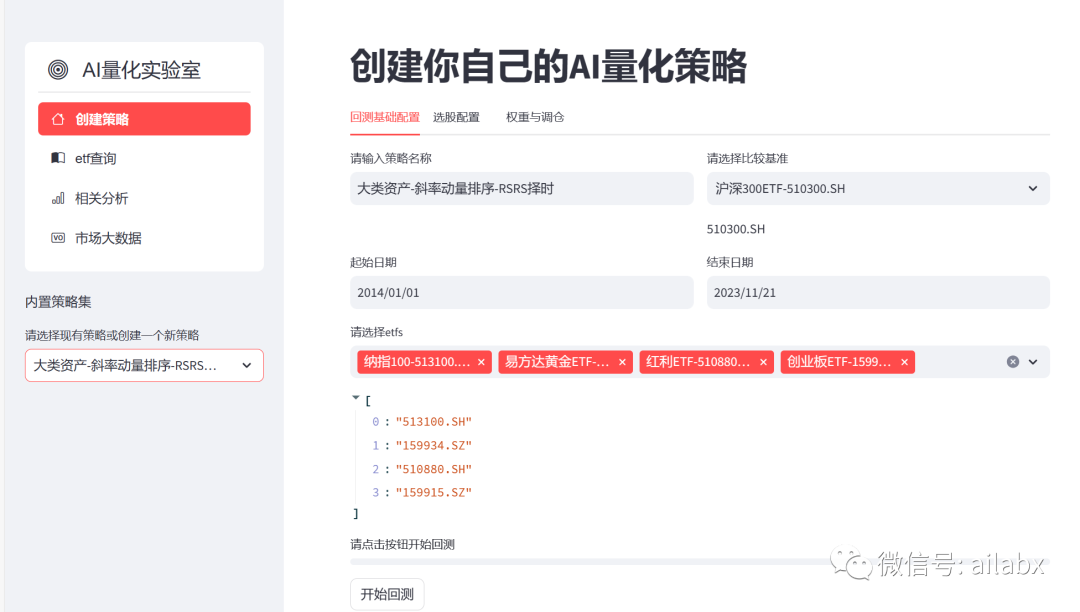Open the ETF multiselect dropdown arrow
Image resolution: width=1080 pixels, height=612 pixels.
coord(1034,362)
